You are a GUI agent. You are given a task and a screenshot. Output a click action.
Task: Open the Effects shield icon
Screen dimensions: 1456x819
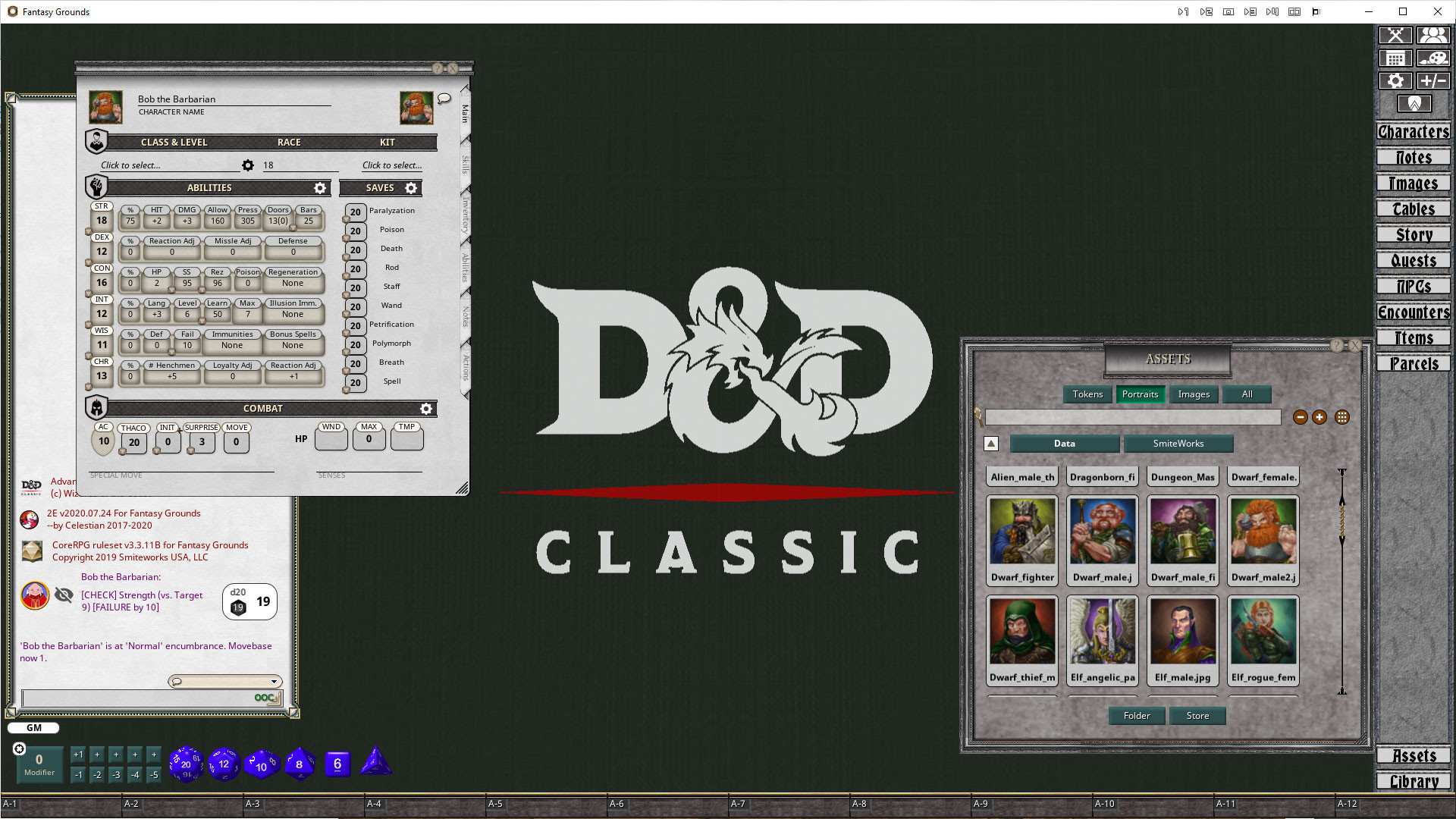click(1414, 104)
